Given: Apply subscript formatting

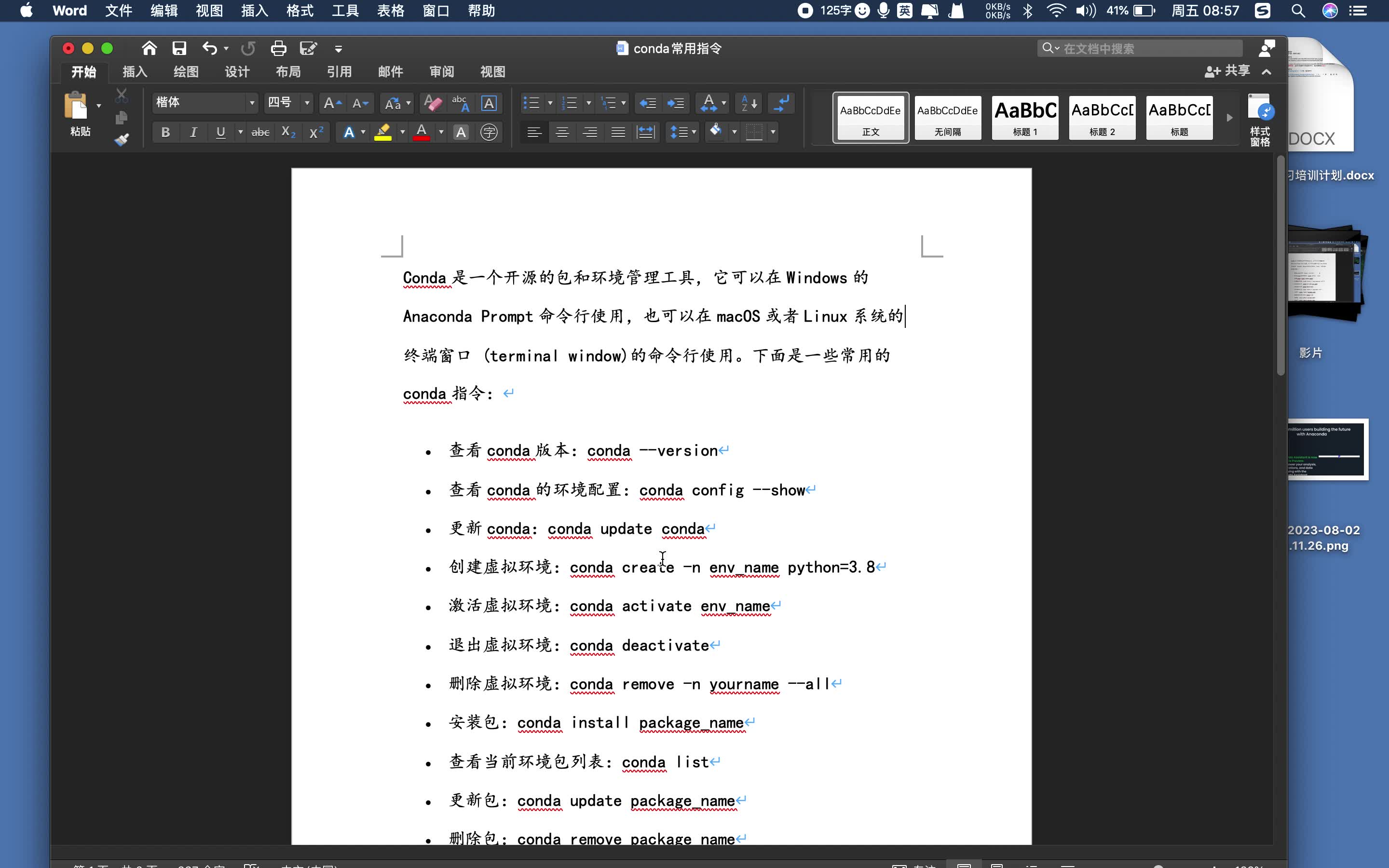Looking at the screenshot, I should (x=287, y=132).
